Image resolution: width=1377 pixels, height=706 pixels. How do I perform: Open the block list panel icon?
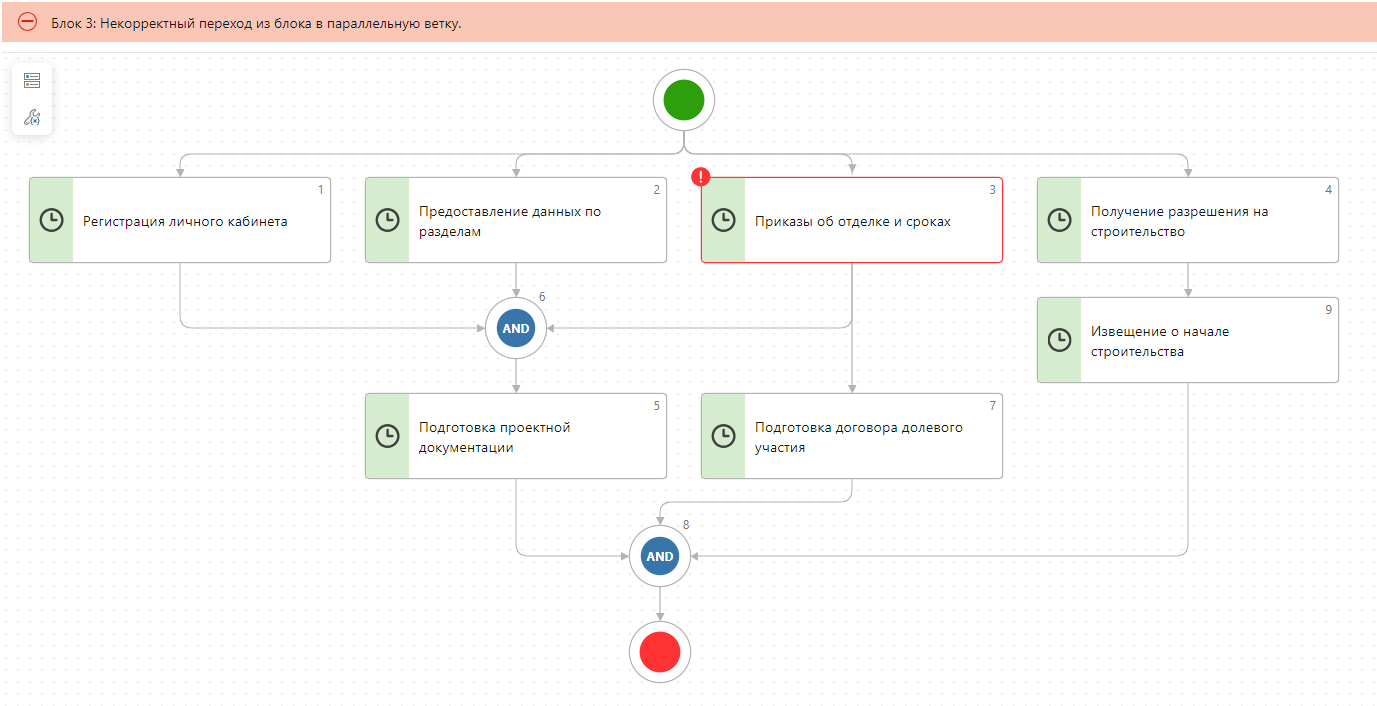pyautogui.click(x=32, y=81)
